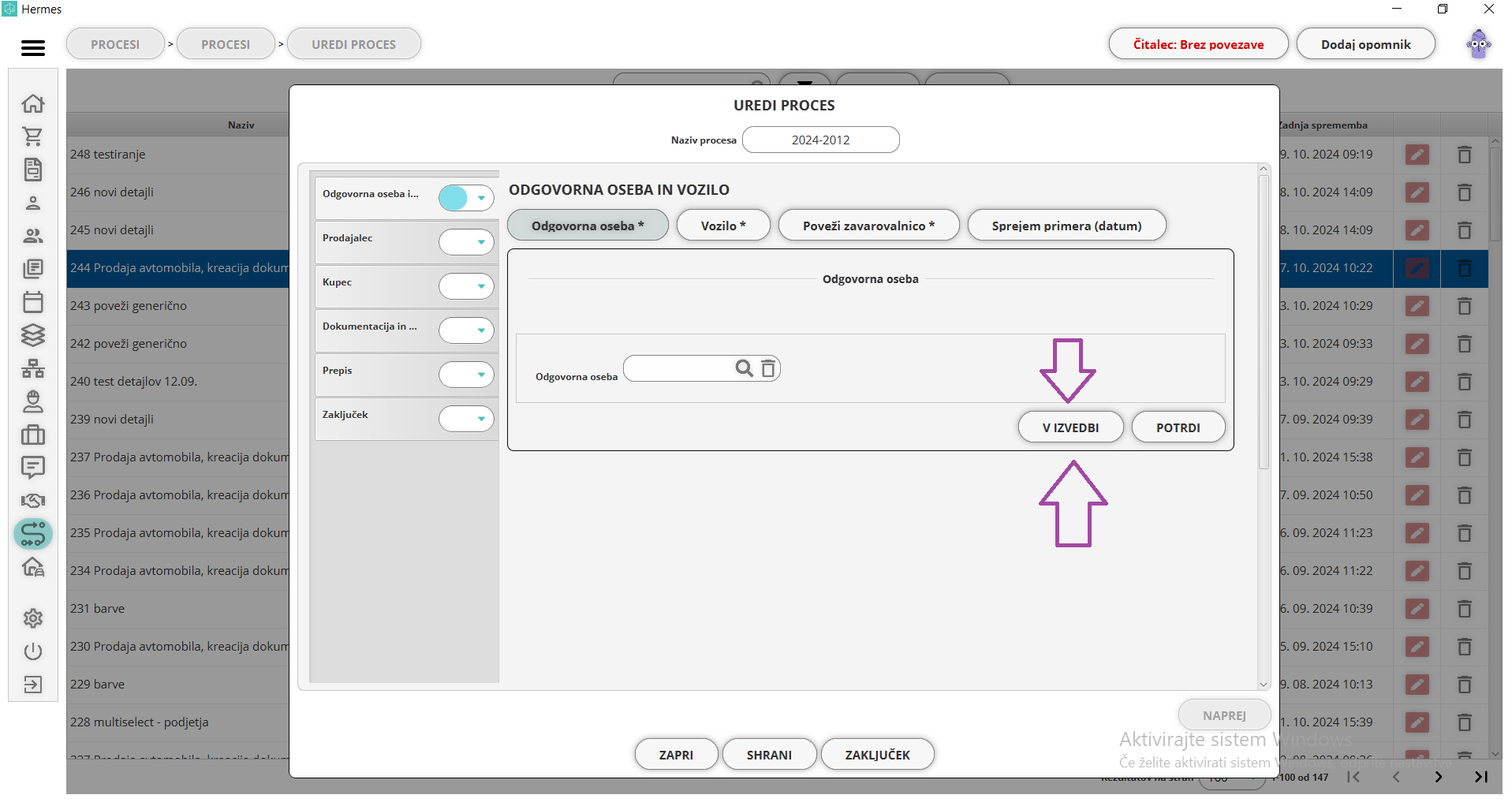Screen dimensions: 1512x806
Task: Click V IZVEDBI button
Action: click(1070, 427)
